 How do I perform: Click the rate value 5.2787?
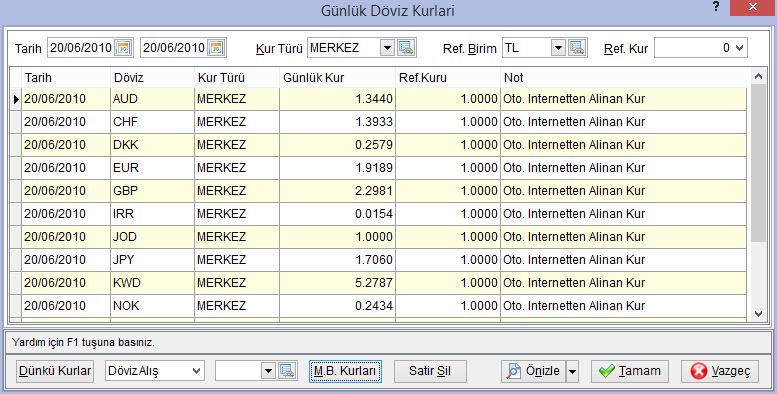(374, 283)
